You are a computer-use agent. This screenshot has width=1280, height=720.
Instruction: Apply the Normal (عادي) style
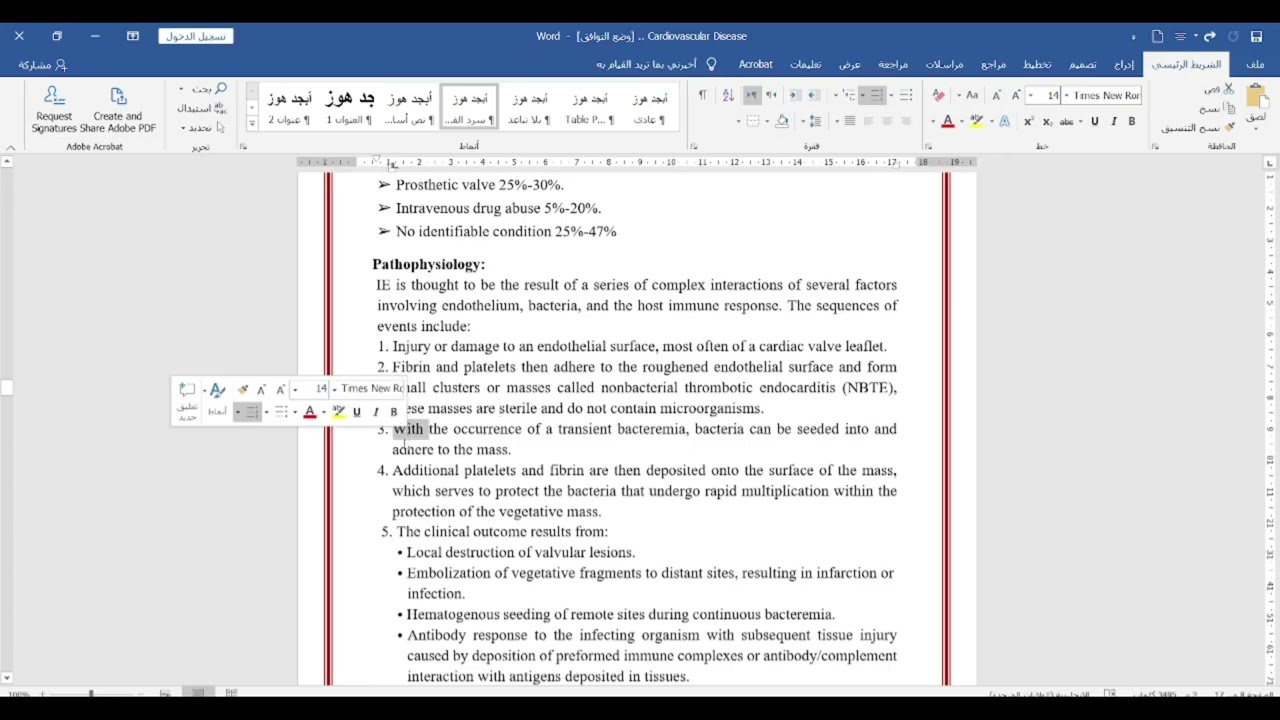click(649, 108)
